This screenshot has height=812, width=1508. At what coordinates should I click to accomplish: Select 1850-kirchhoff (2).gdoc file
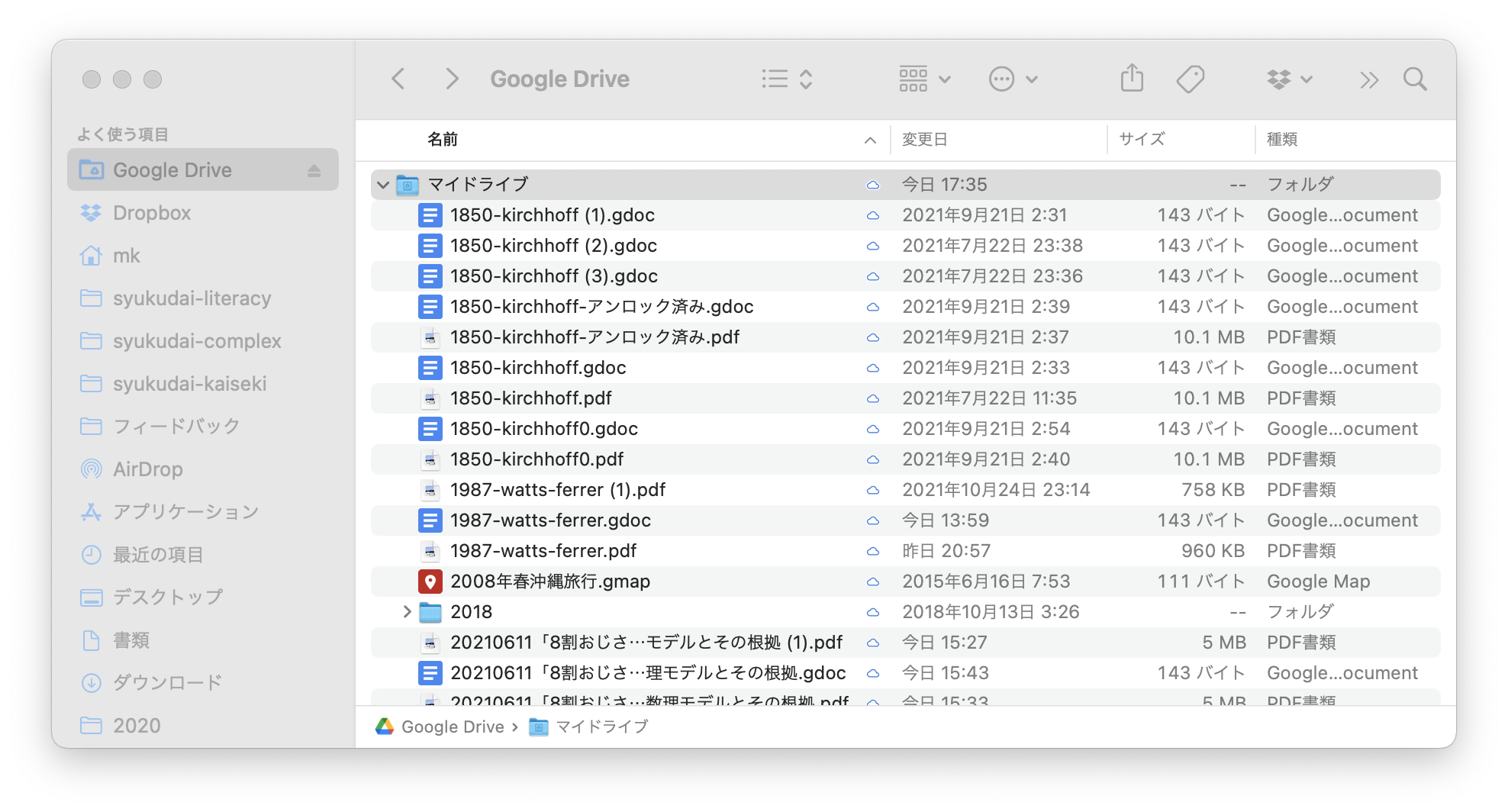point(906,246)
